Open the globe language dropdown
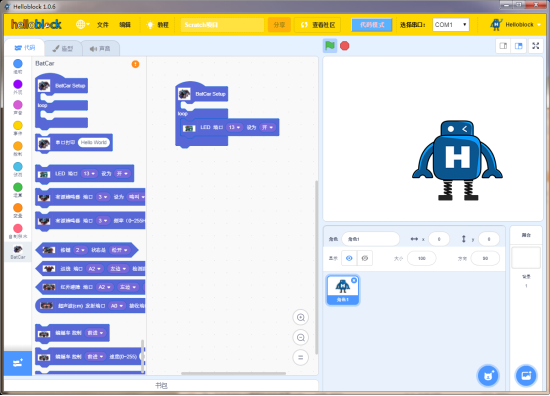550x396 pixels. tap(82, 25)
